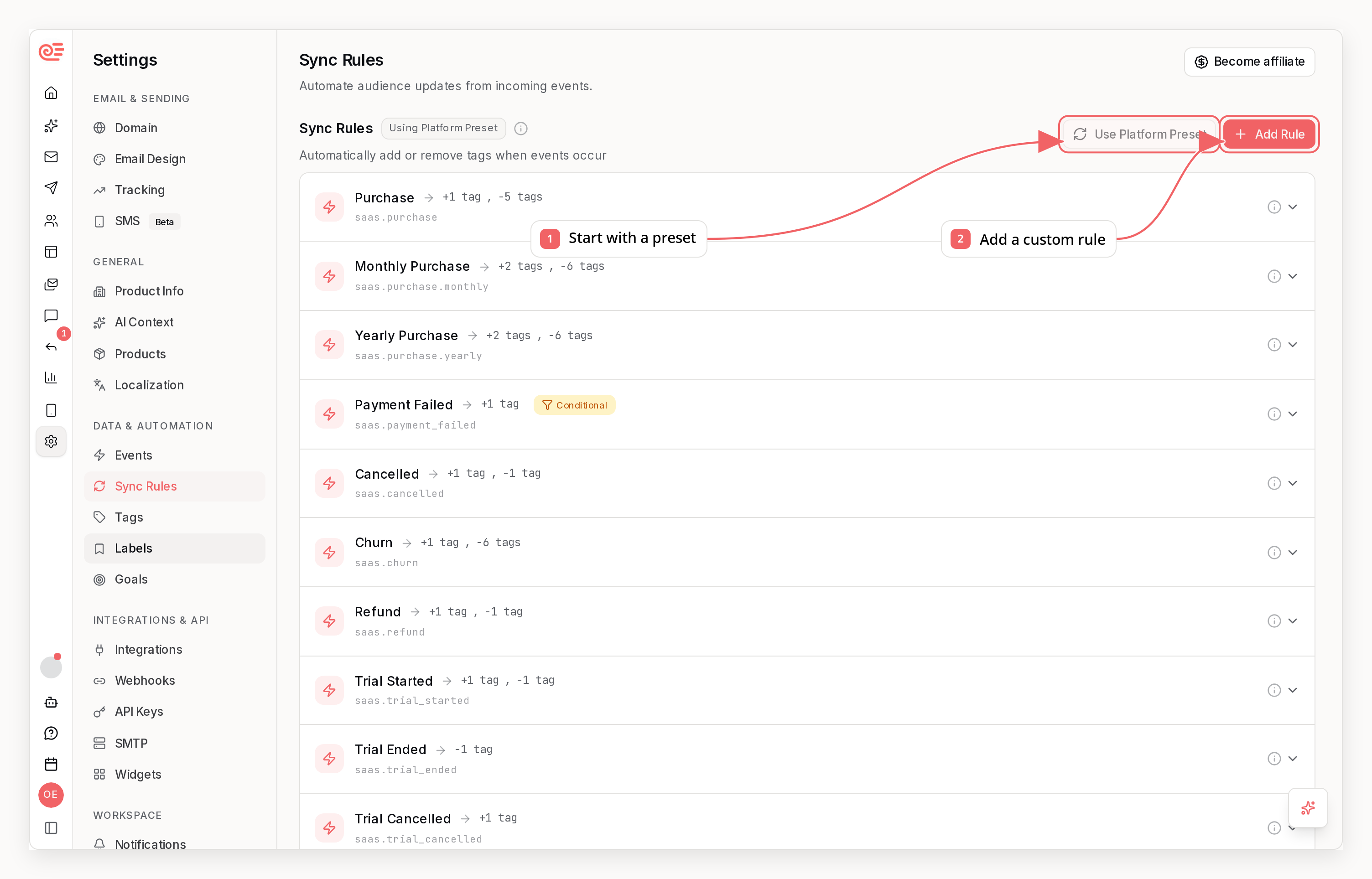The image size is (1372, 879).
Task: Click Become affiliate button
Action: click(1249, 62)
